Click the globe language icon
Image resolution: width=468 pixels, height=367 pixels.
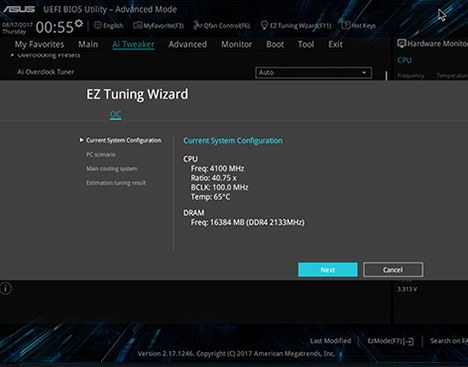98,25
